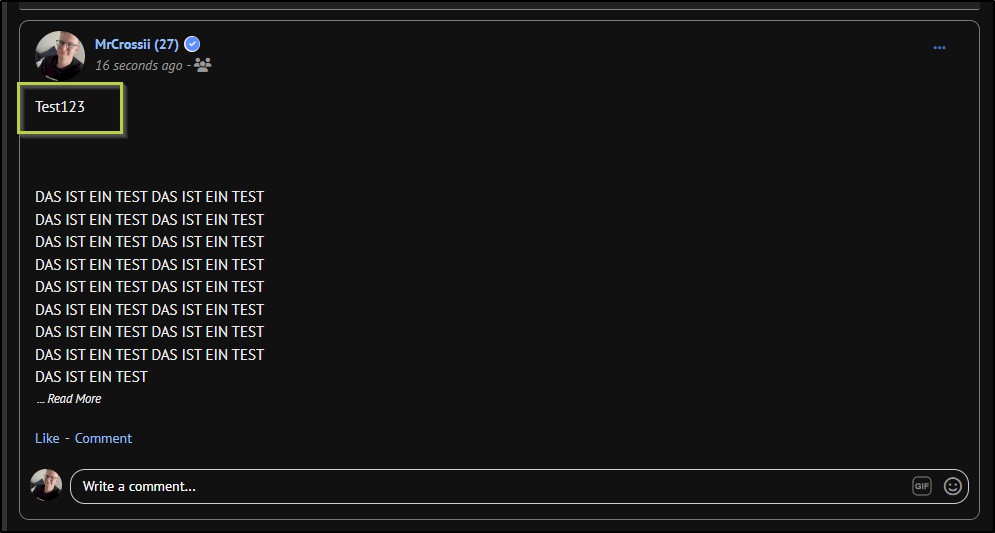This screenshot has height=533, width=995.
Task: Open the GIF picker in comment box
Action: pos(921,486)
